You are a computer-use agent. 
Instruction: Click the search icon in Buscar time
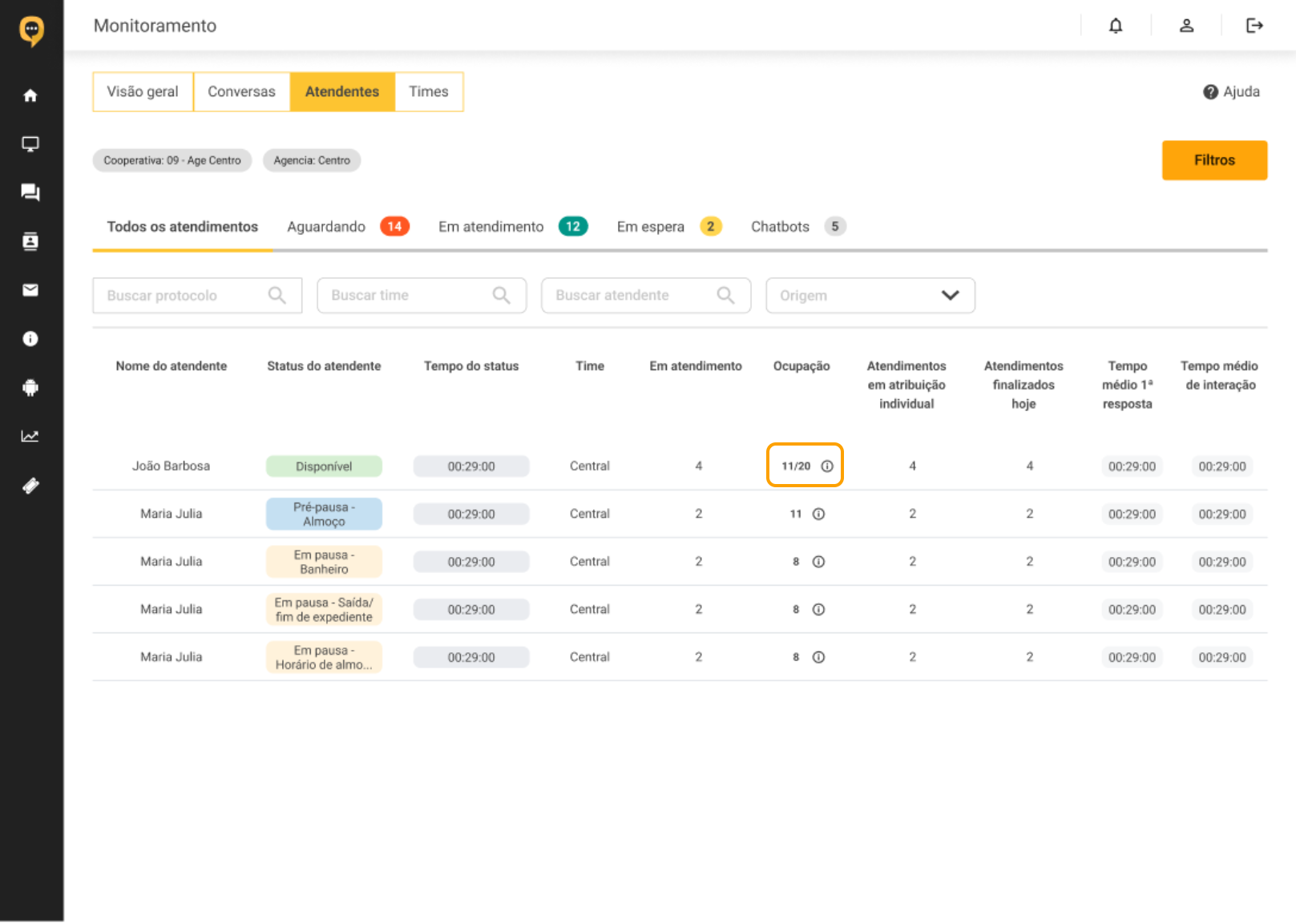click(x=502, y=296)
